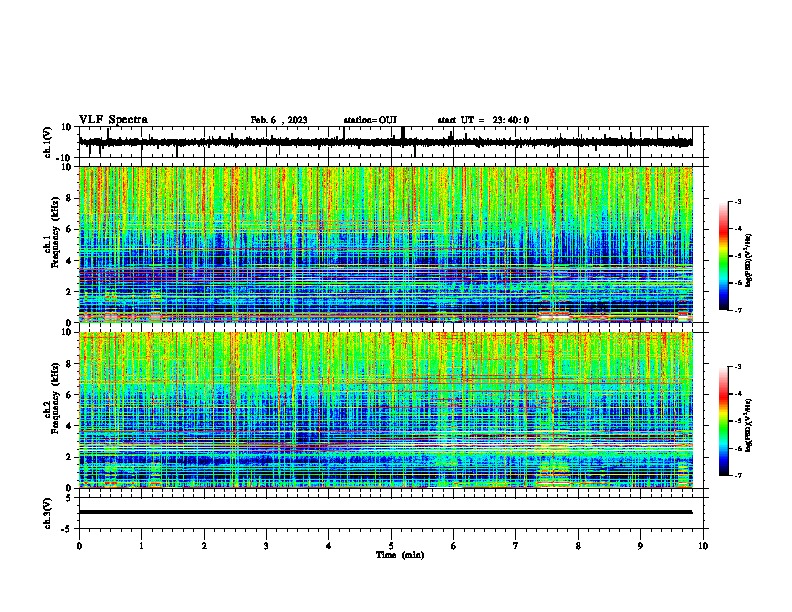The height and width of the screenshot is (612, 792).
Task: Click the '-7' label on ch.1 color scale
Action: tap(737, 310)
